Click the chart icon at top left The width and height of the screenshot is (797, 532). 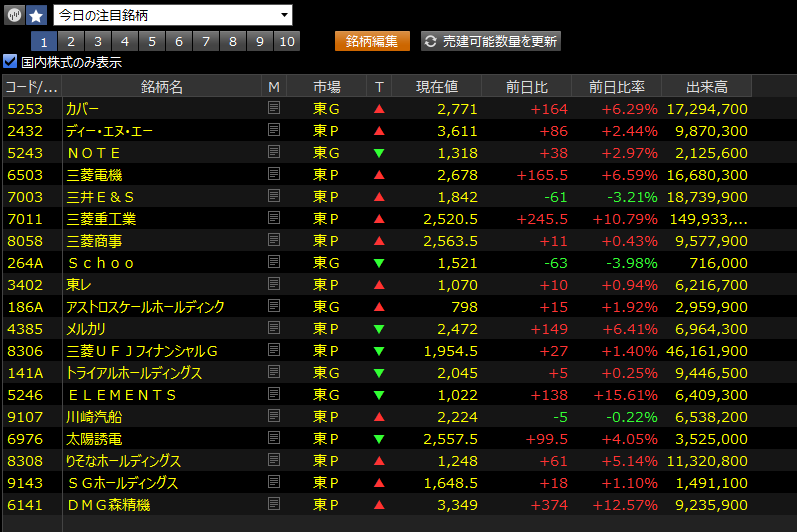[14, 15]
